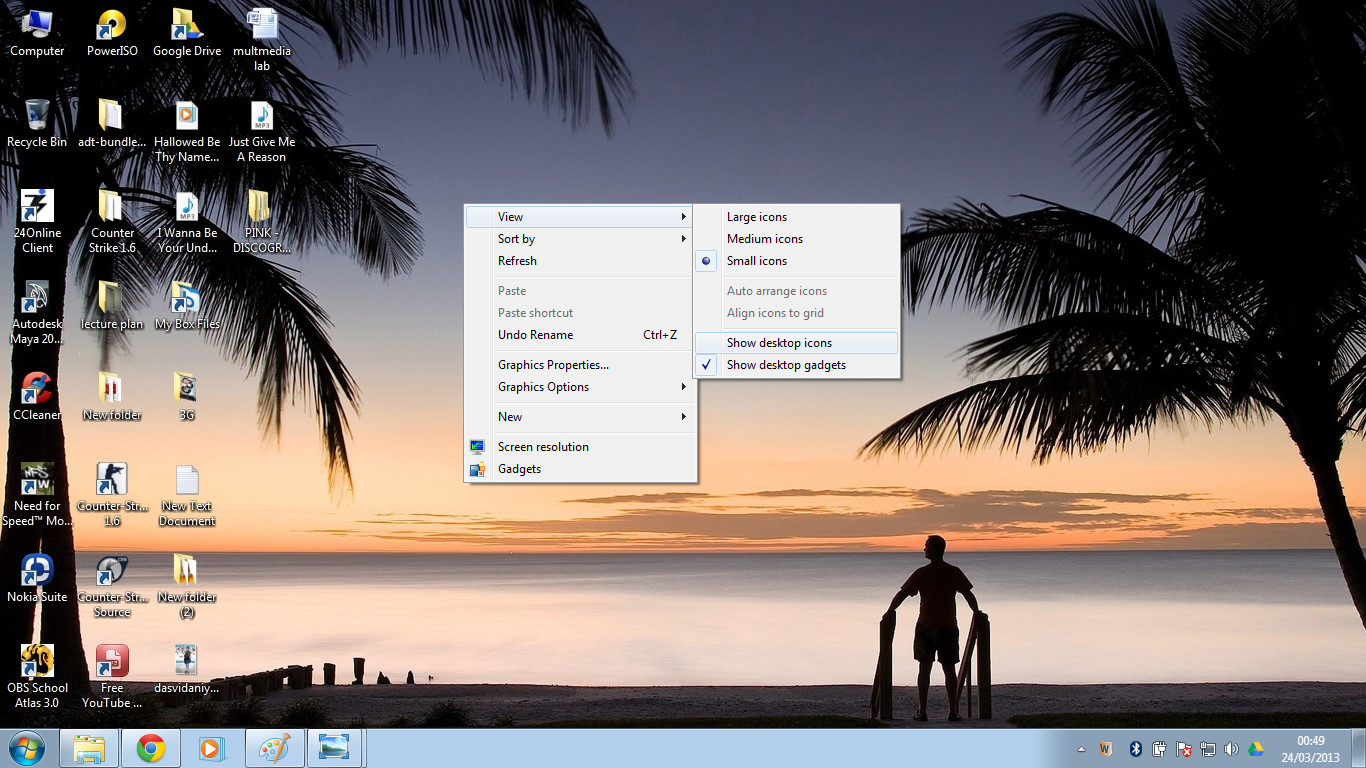Click the Google Drive tray icon
Image resolution: width=1366 pixels, height=768 pixels.
pyautogui.click(x=1255, y=749)
